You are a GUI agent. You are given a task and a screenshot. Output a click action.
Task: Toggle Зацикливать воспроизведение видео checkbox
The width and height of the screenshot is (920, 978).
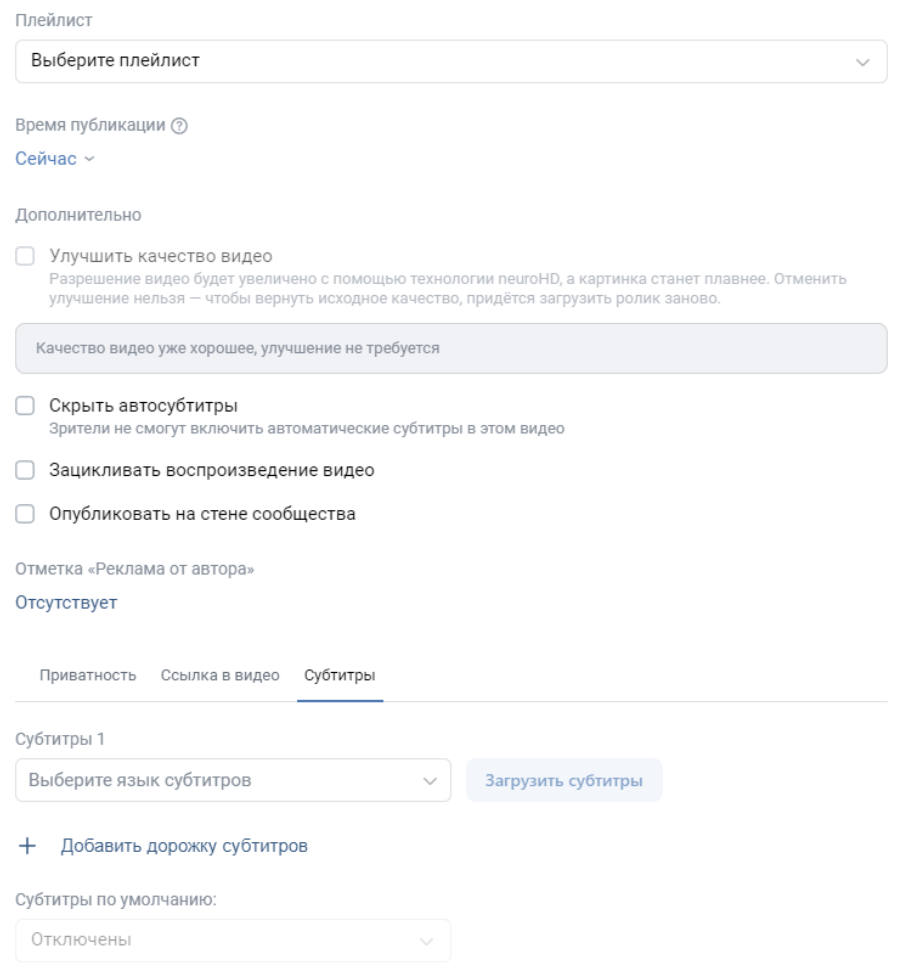pyautogui.click(x=26, y=470)
